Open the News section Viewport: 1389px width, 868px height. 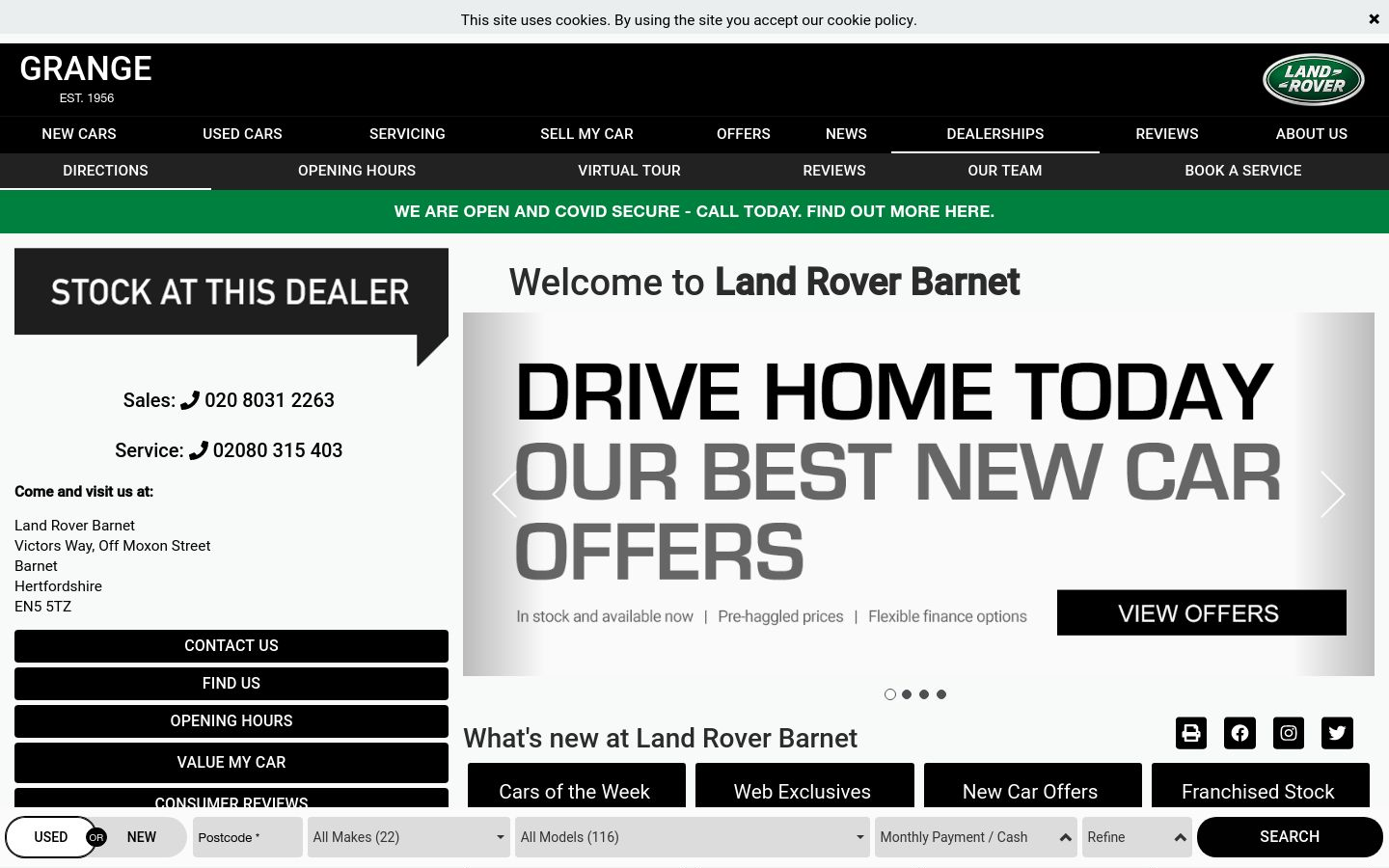(846, 134)
